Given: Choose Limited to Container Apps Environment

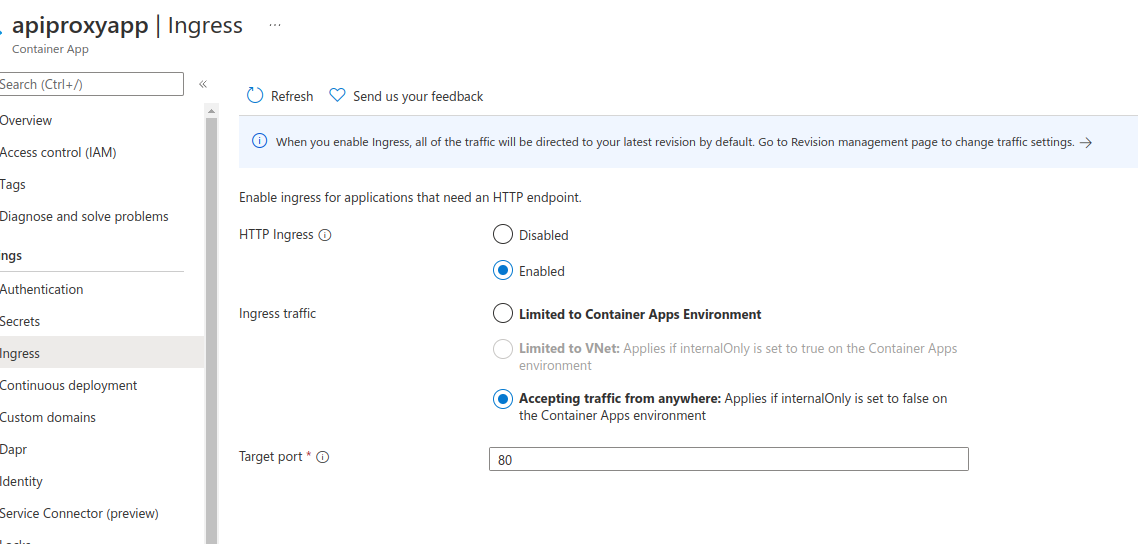Looking at the screenshot, I should click(x=503, y=314).
